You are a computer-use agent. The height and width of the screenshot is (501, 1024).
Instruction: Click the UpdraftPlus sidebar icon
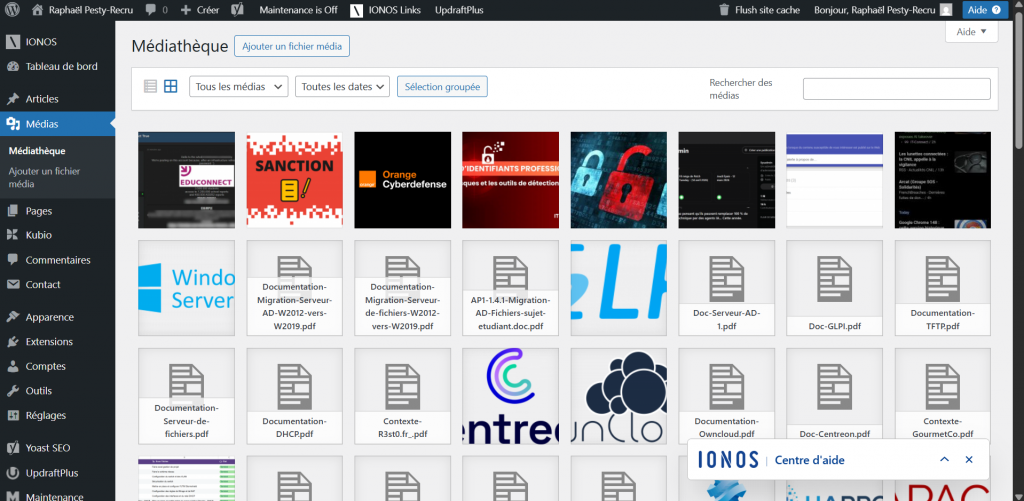[x=12, y=473]
